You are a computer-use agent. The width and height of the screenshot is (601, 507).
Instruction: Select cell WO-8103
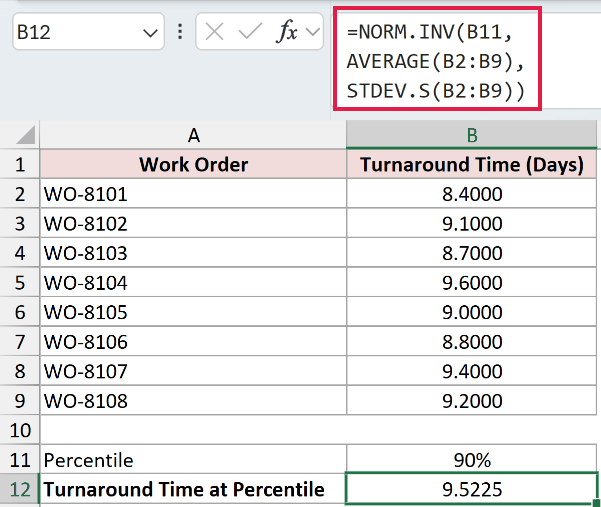tap(193, 253)
